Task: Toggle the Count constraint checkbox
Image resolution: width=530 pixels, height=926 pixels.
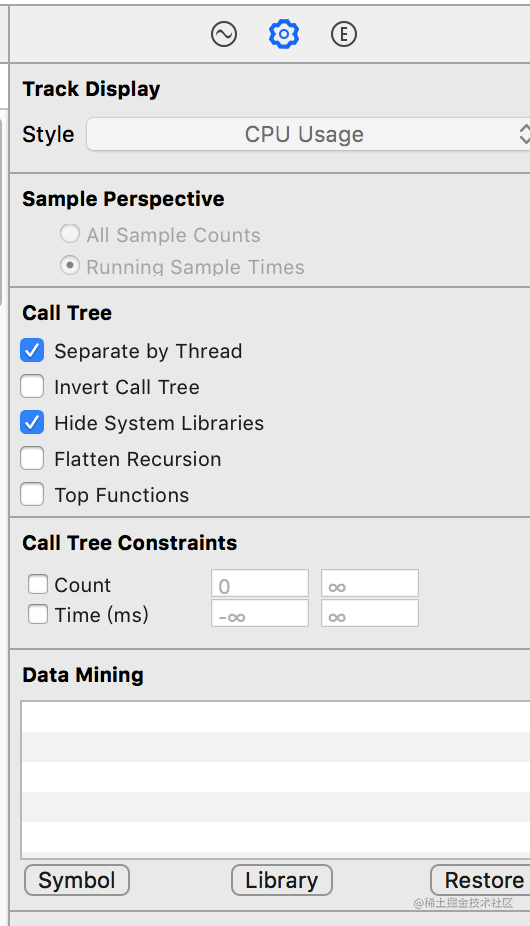Action: pos(38,585)
